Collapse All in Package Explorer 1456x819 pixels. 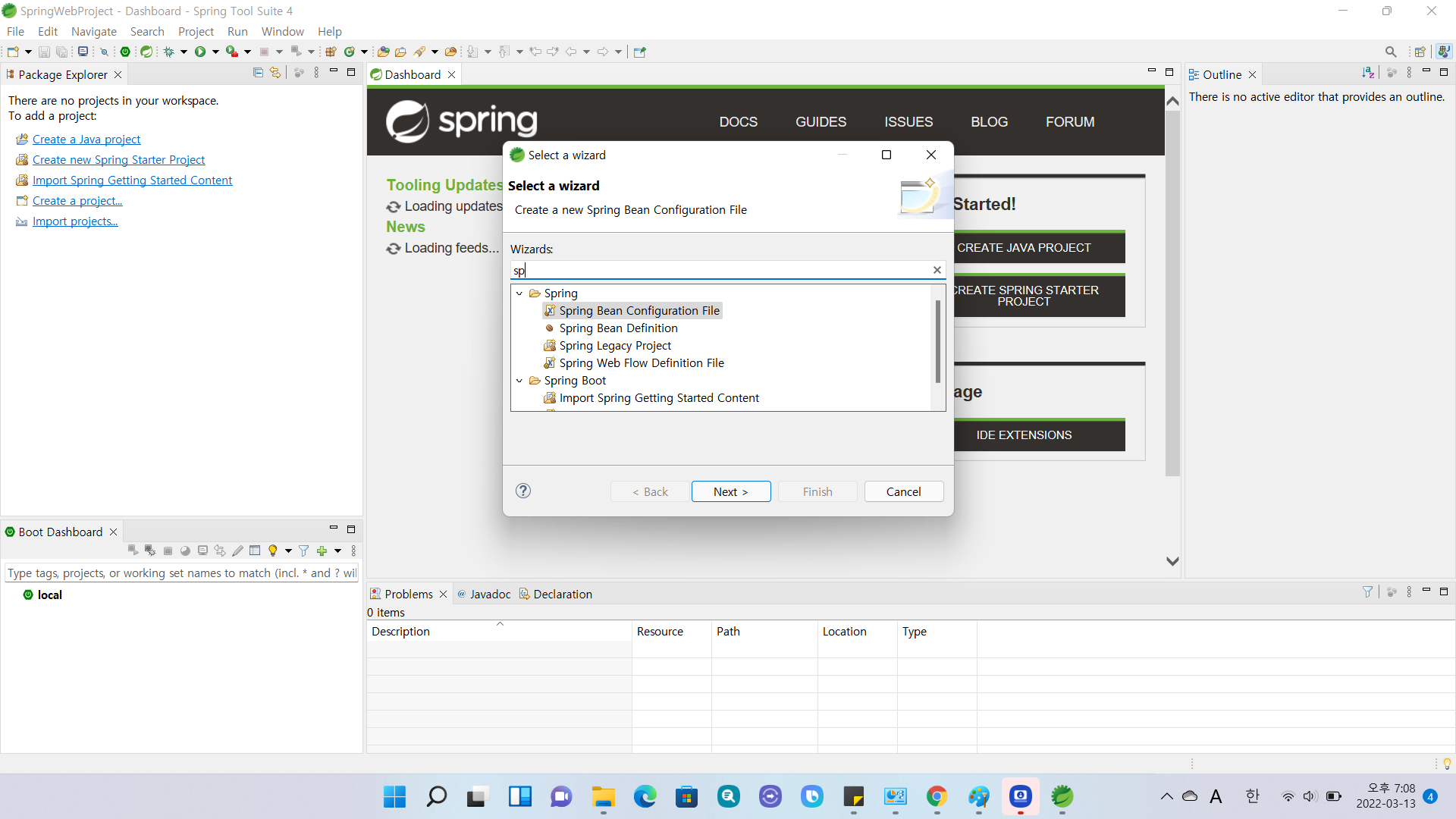coord(258,73)
